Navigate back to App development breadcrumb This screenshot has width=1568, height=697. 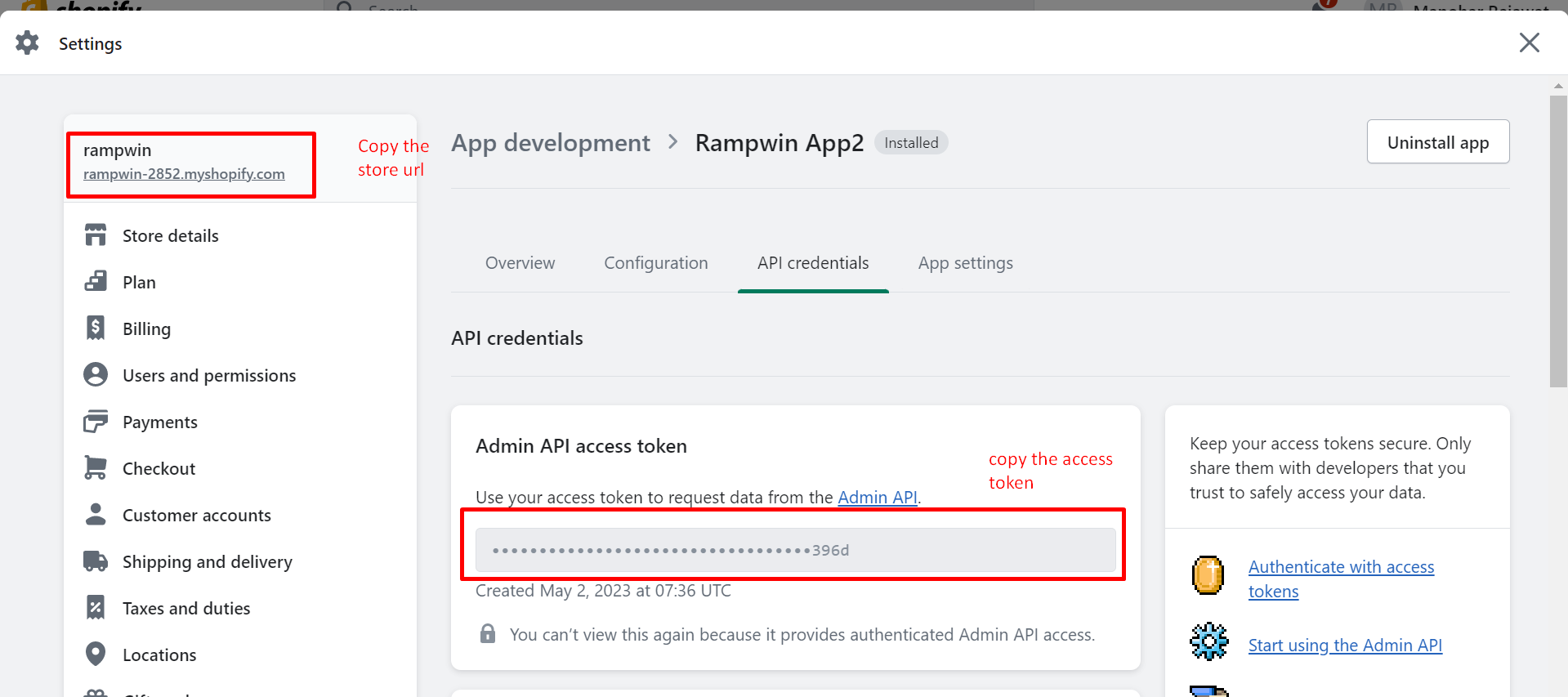tap(550, 143)
